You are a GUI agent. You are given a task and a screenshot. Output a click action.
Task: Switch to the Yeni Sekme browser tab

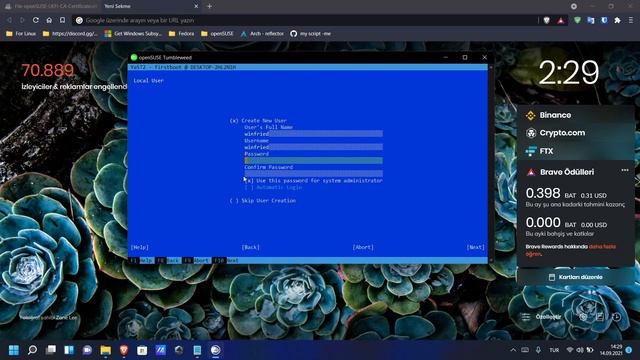[147, 6]
